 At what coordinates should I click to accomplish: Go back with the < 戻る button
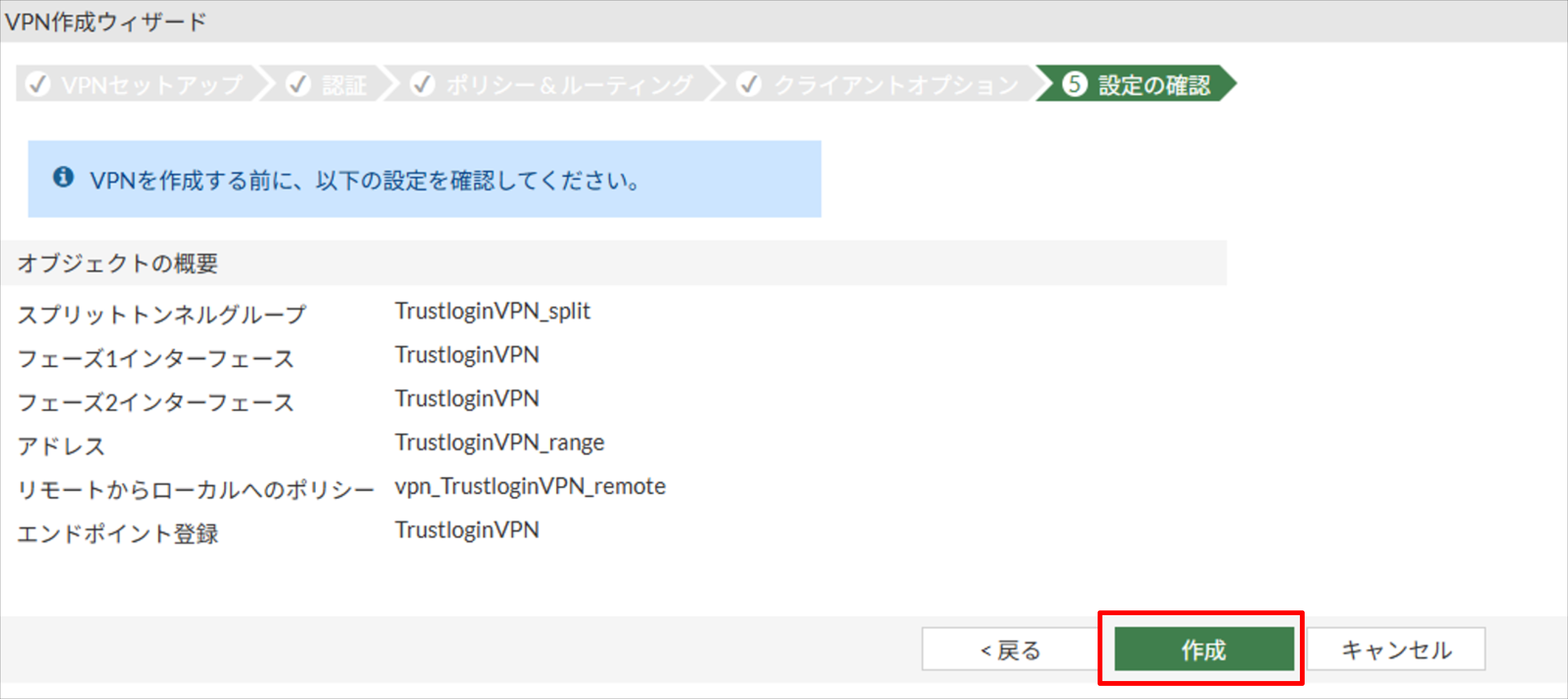pos(1010,649)
